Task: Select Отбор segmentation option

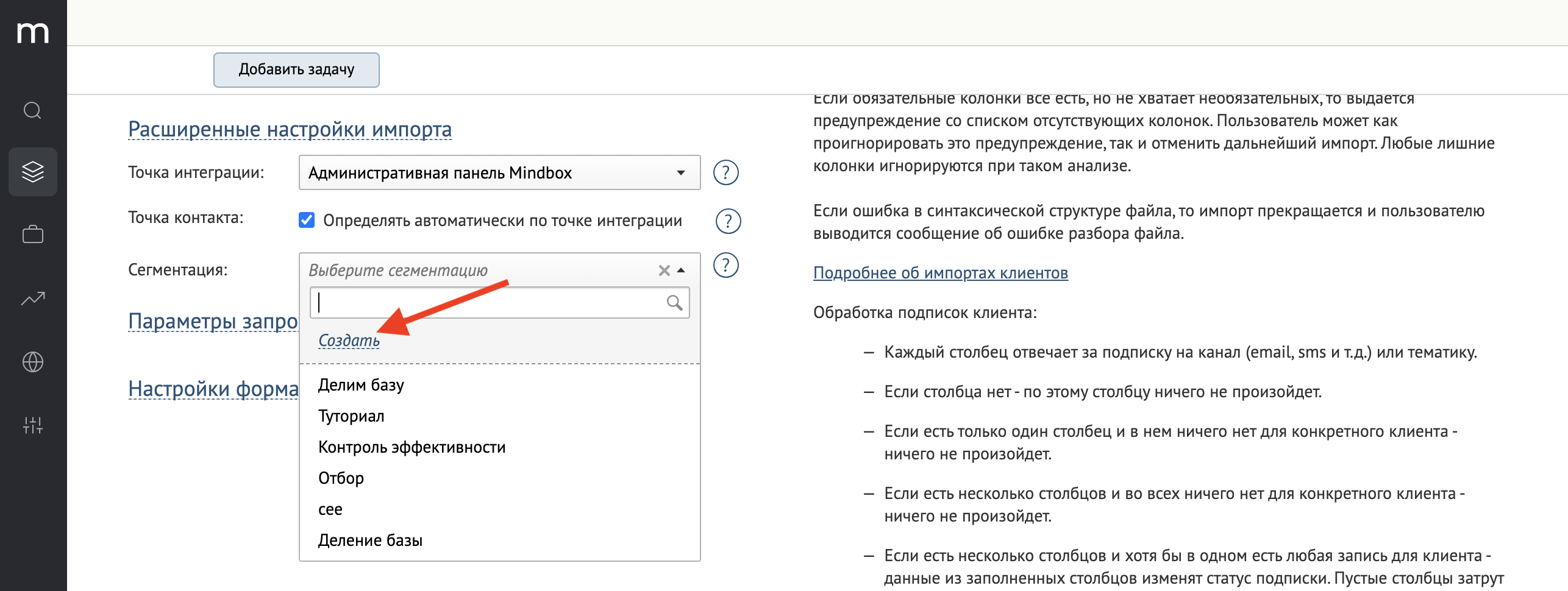Action: coord(499,478)
